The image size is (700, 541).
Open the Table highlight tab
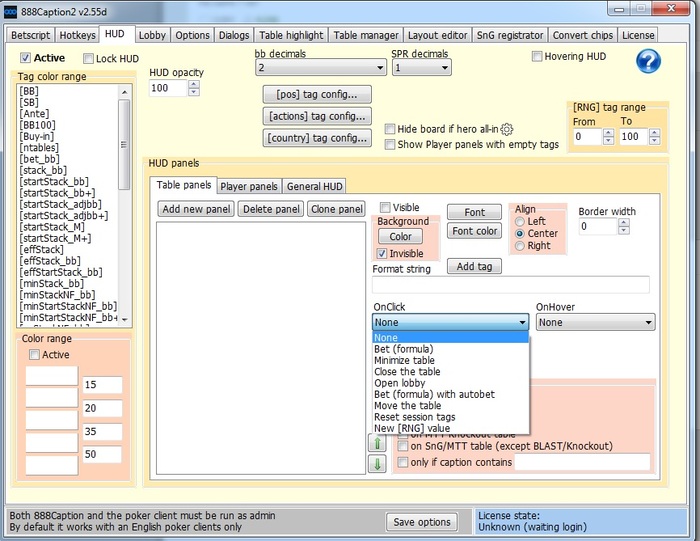tap(291, 35)
